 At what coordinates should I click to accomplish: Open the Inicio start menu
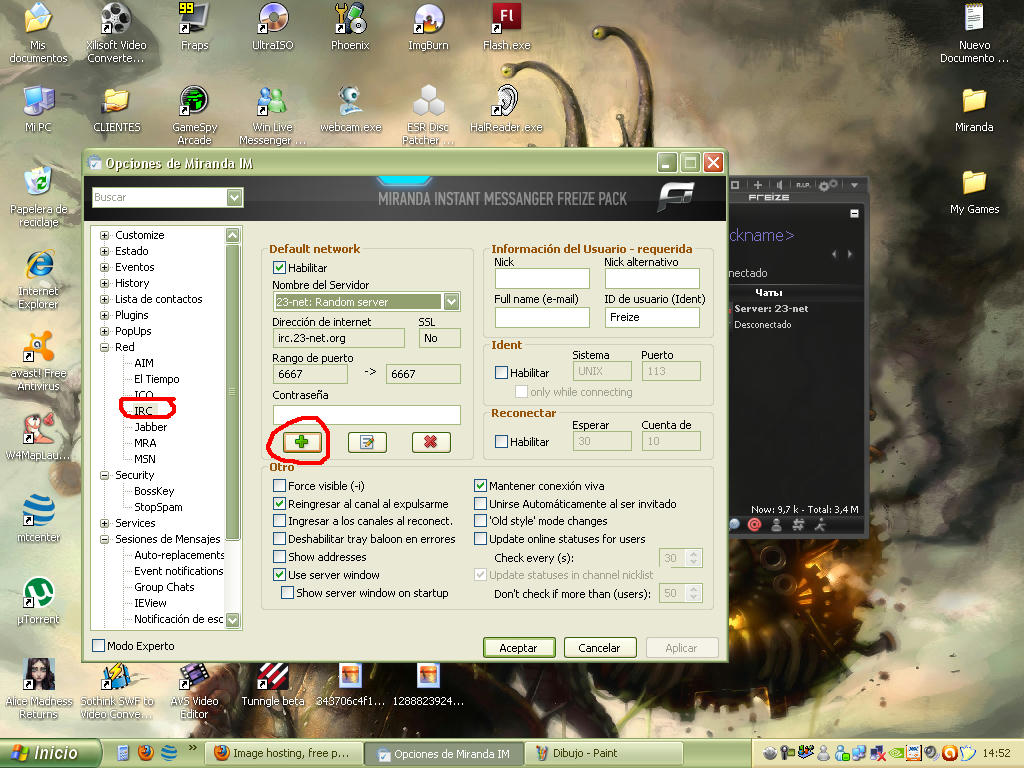pyautogui.click(x=51, y=753)
